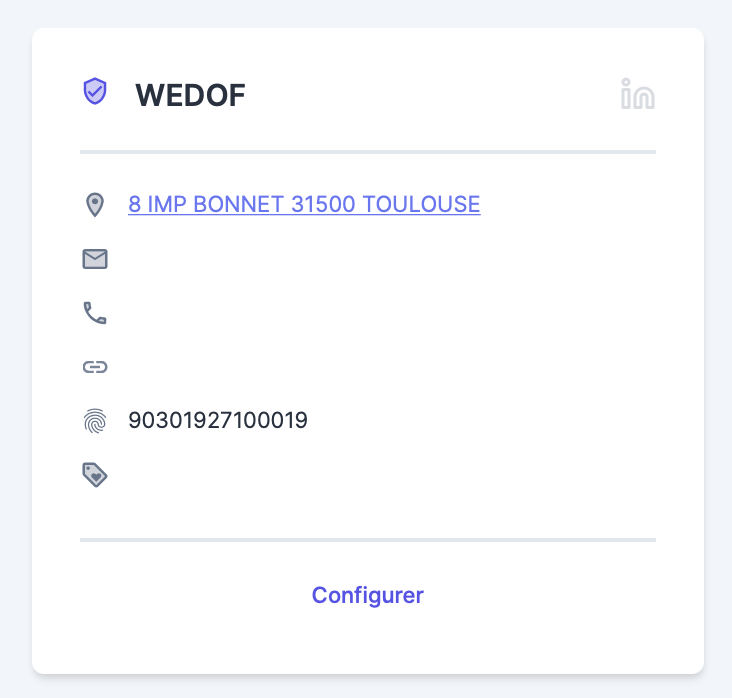This screenshot has width=732, height=698.
Task: Click the empty area right of tag icon
Action: pyautogui.click(x=300, y=474)
